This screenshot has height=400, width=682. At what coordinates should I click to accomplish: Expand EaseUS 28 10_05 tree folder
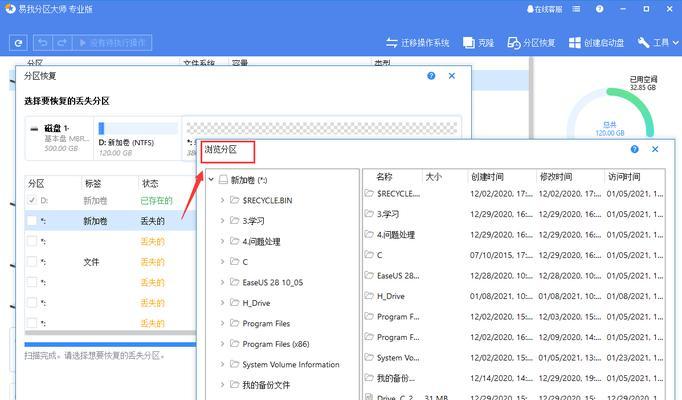tap(222, 282)
